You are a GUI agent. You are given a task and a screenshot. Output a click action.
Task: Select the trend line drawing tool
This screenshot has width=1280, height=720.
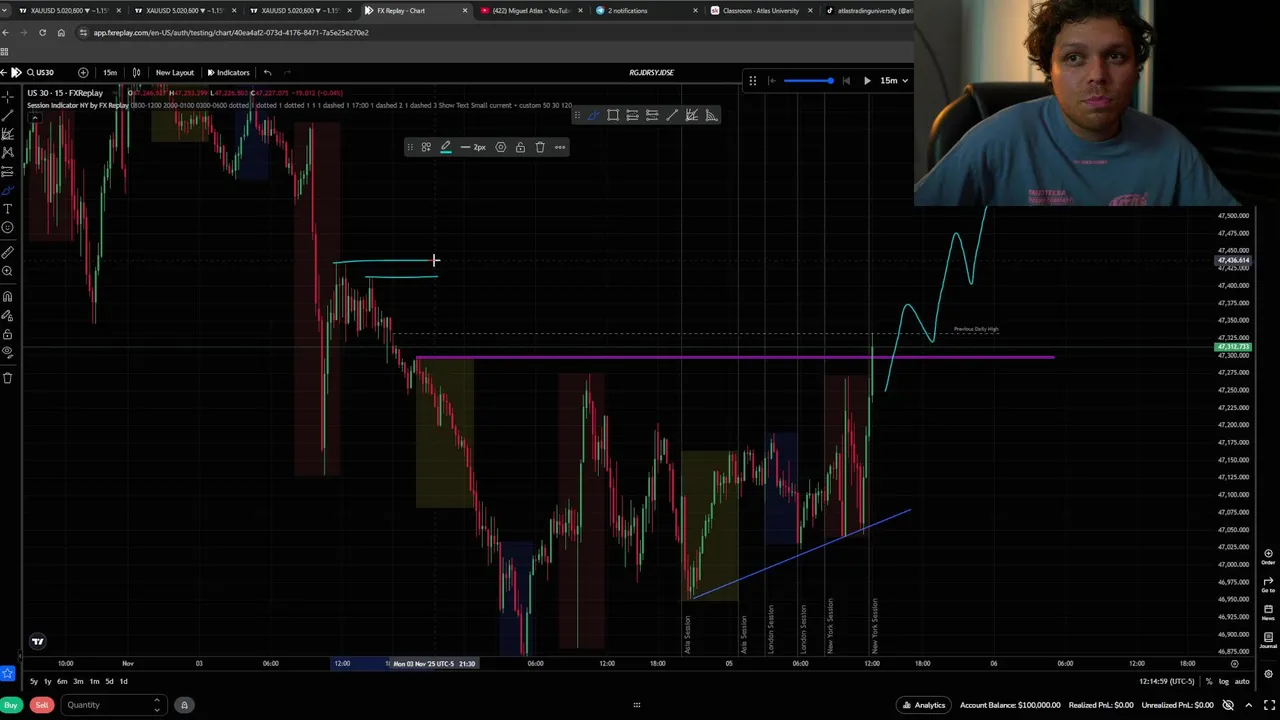[7, 115]
